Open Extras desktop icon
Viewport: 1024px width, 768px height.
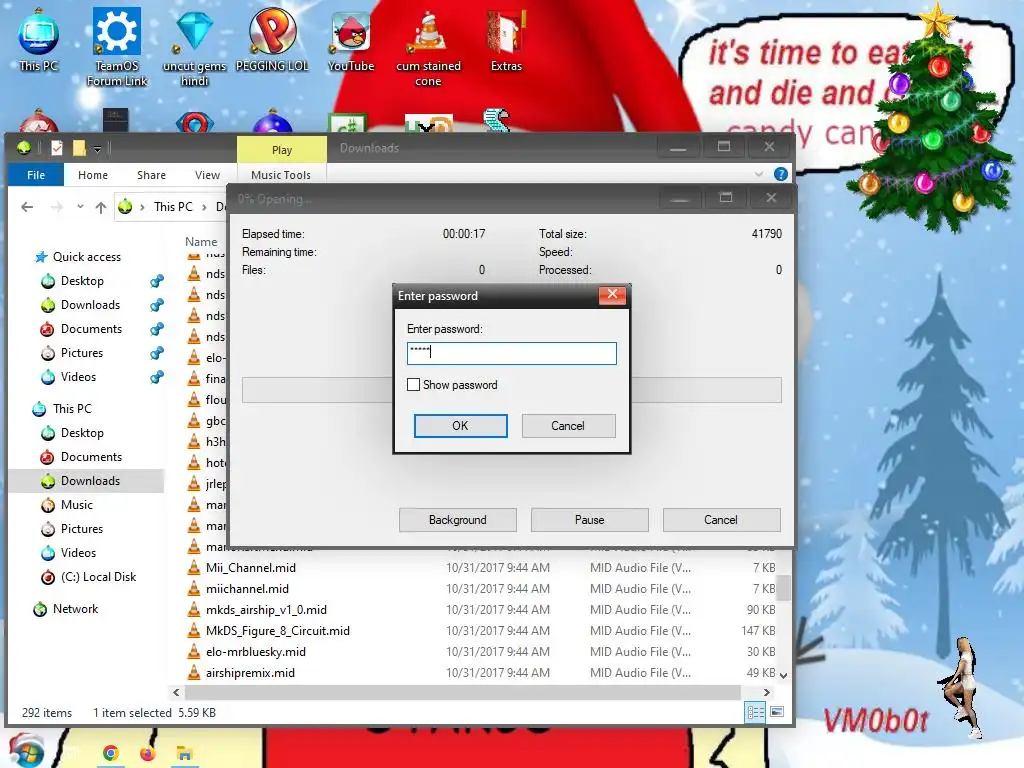click(x=506, y=39)
